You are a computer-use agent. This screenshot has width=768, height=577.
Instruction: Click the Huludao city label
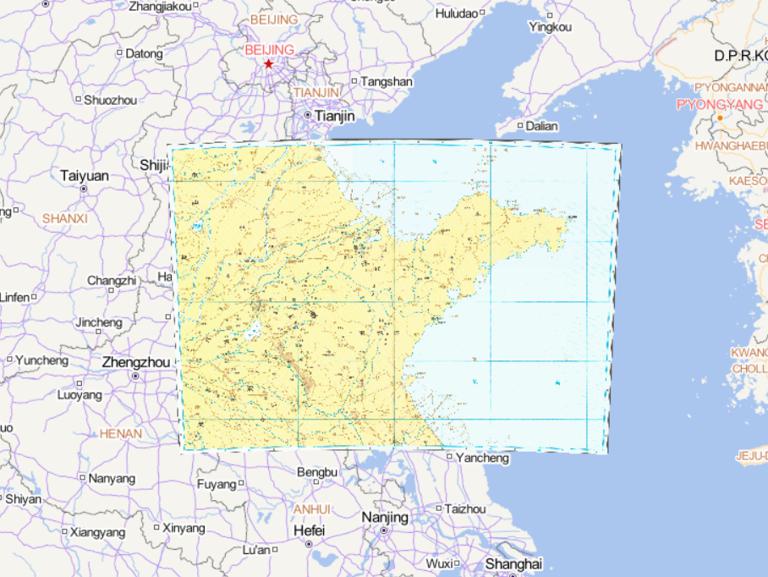point(456,14)
